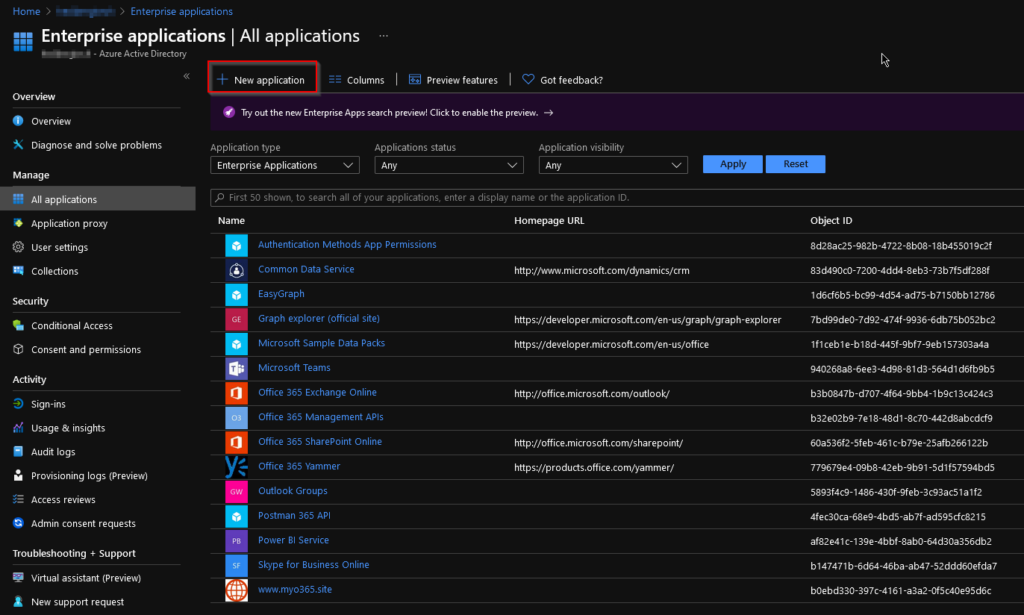The height and width of the screenshot is (615, 1024).
Task: Click Preview features in the toolbar
Action: 453,80
